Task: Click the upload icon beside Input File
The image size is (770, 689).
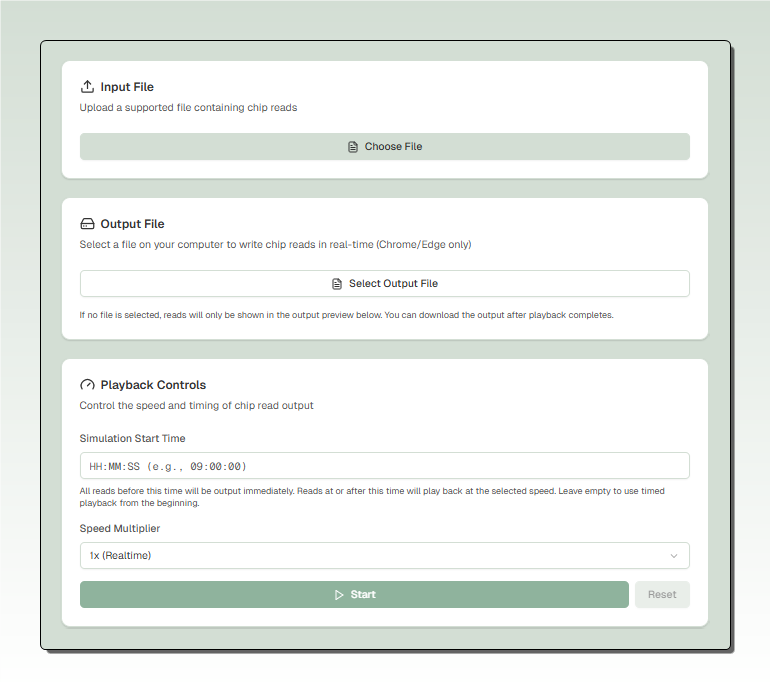Action: (x=87, y=87)
